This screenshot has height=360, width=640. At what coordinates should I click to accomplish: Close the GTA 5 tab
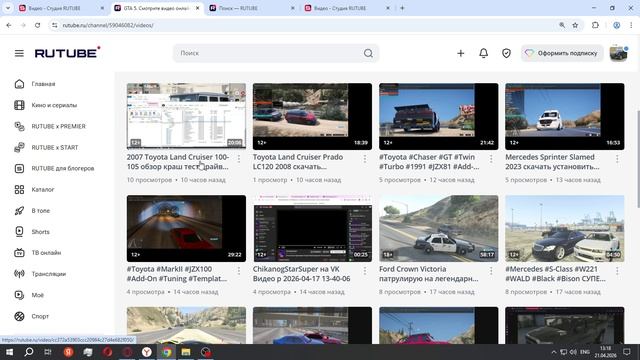click(x=197, y=8)
